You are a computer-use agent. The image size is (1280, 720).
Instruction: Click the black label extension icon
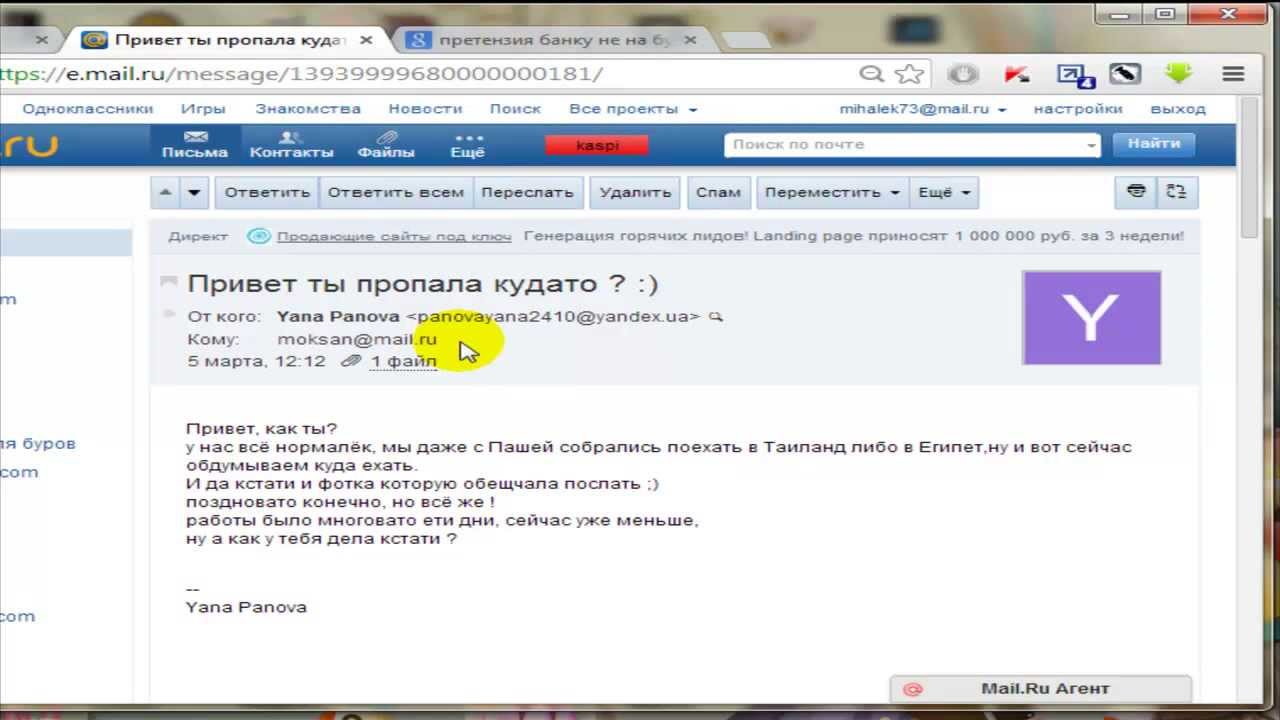pyautogui.click(x=1125, y=74)
